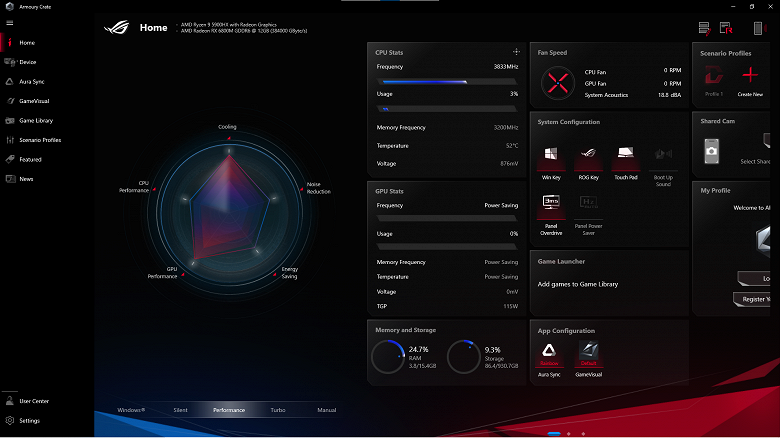Click the GameVisual app configuration icon
This screenshot has height=438, width=780.
pyautogui.click(x=588, y=352)
